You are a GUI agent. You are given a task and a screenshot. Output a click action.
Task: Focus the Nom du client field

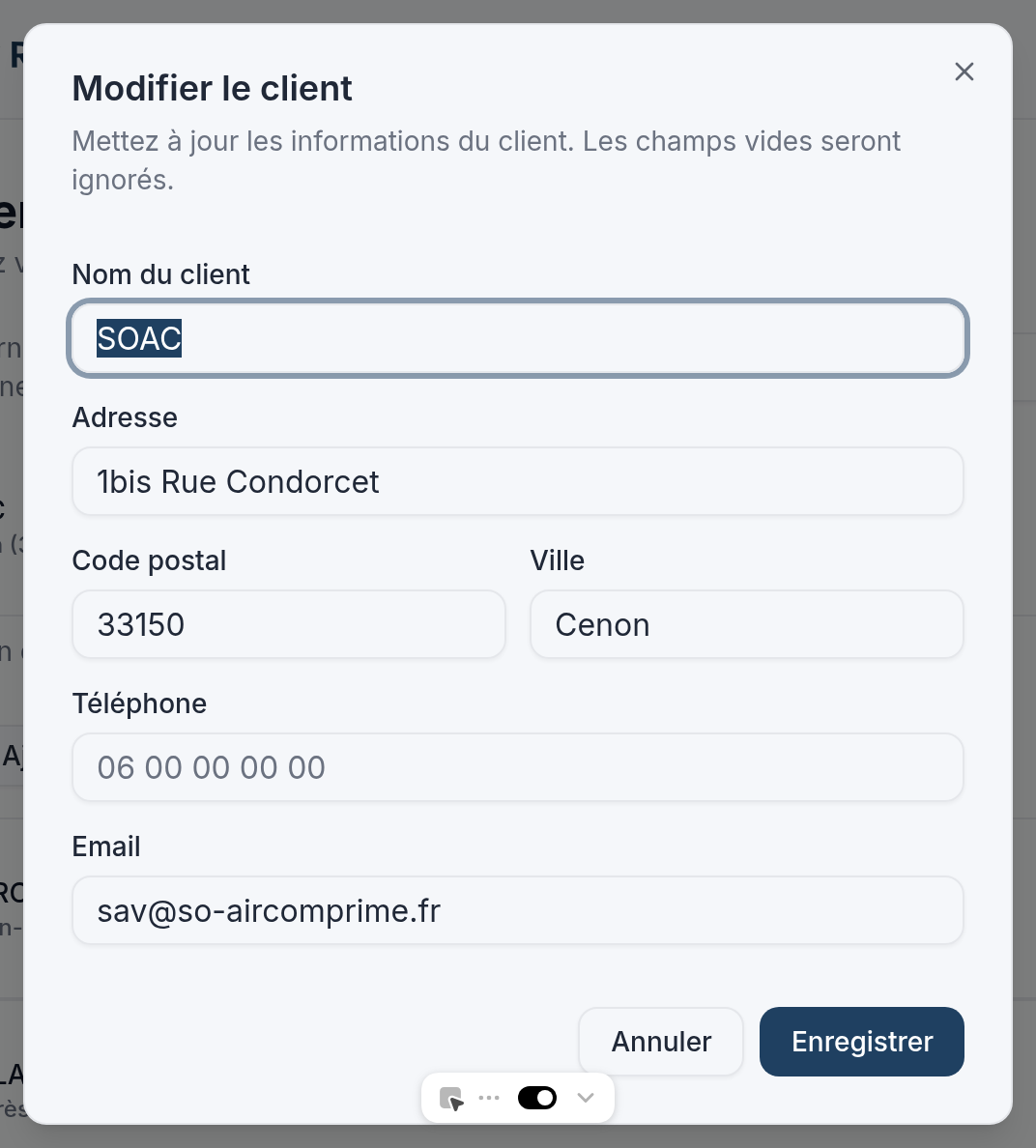[x=518, y=338]
